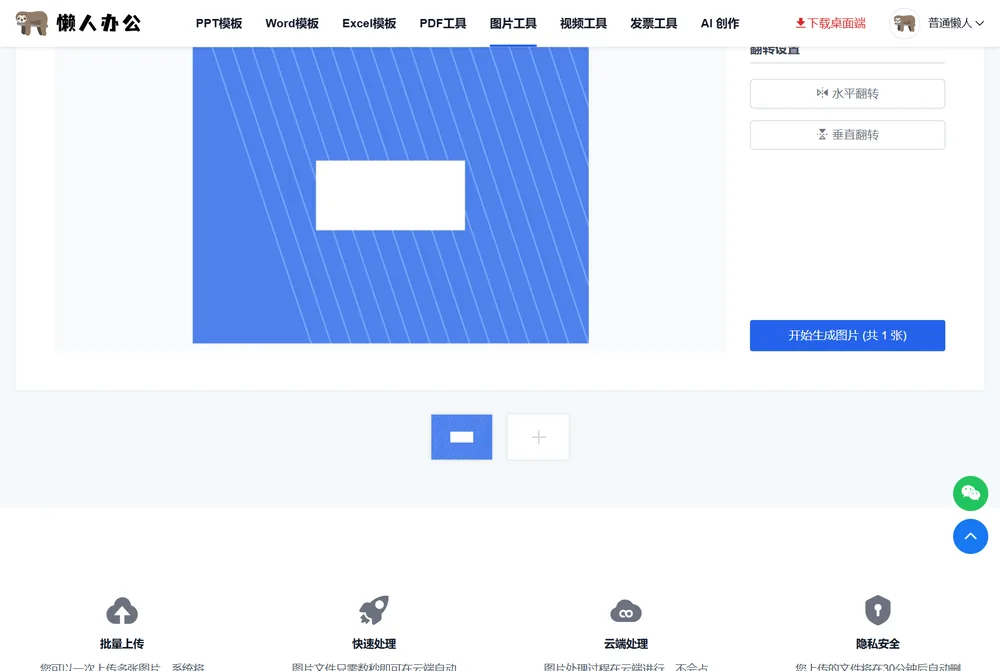Click the user avatar in header
The width and height of the screenshot is (1000, 671).
coord(904,24)
